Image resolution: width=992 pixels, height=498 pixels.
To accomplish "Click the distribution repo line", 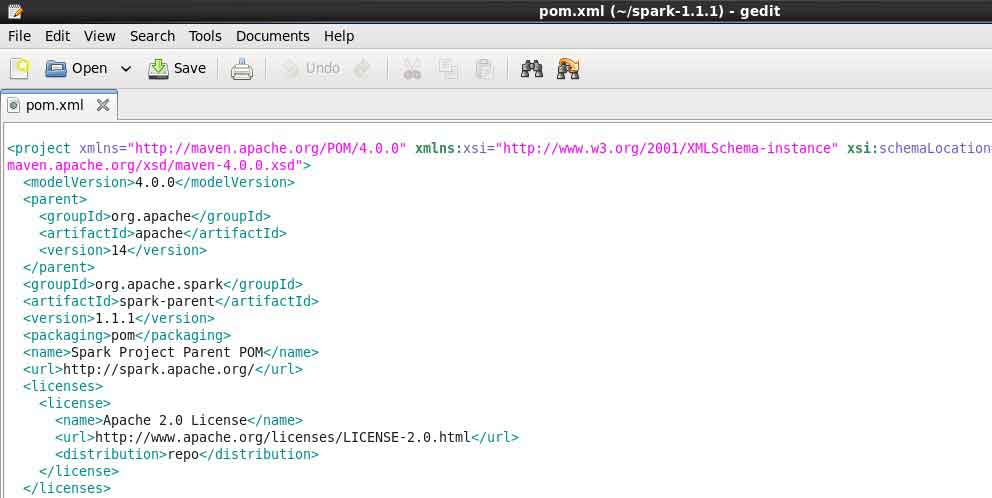I will [187, 454].
